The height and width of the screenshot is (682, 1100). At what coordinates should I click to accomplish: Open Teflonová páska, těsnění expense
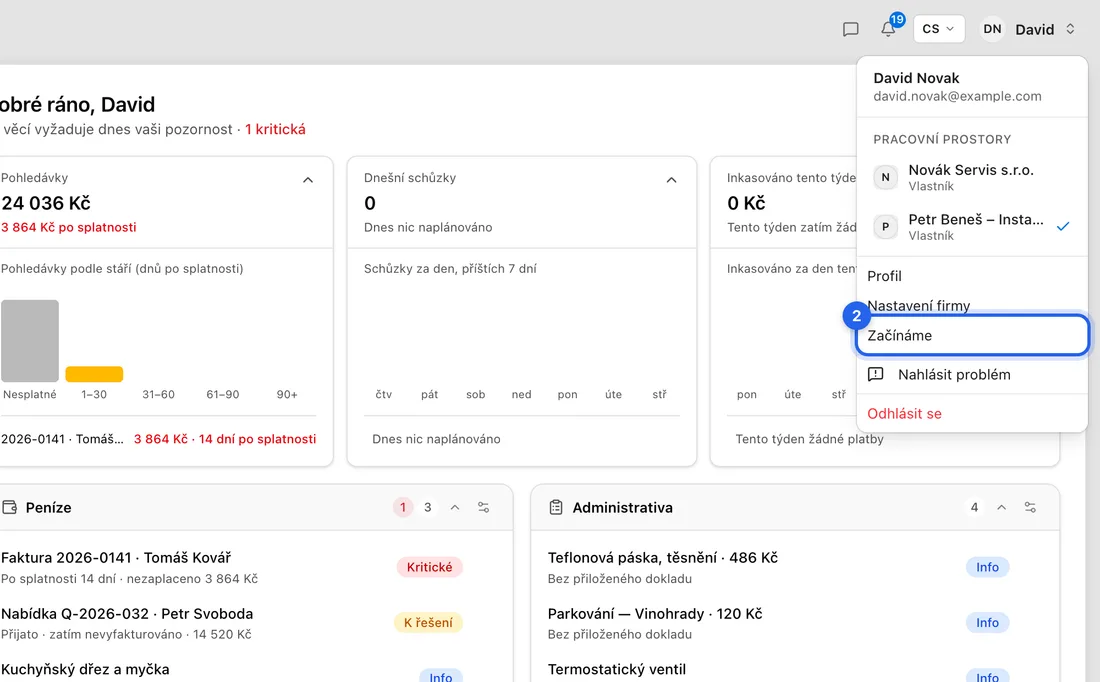click(663, 558)
